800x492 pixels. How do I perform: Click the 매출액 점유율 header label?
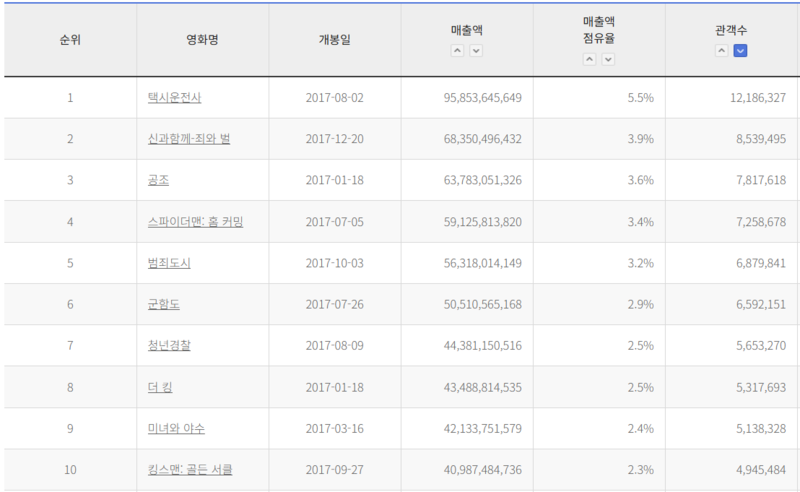point(599,30)
